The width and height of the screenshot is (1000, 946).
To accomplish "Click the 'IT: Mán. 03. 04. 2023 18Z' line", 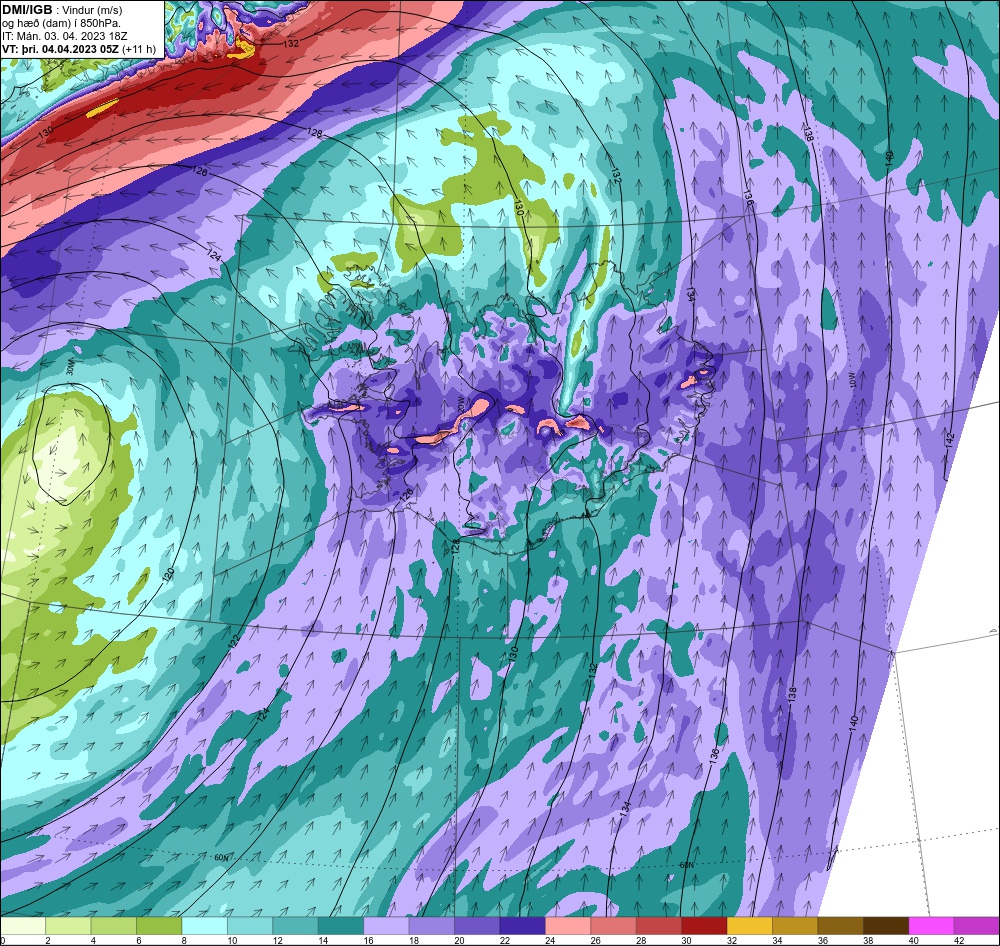I will pyautogui.click(x=66, y=36).
